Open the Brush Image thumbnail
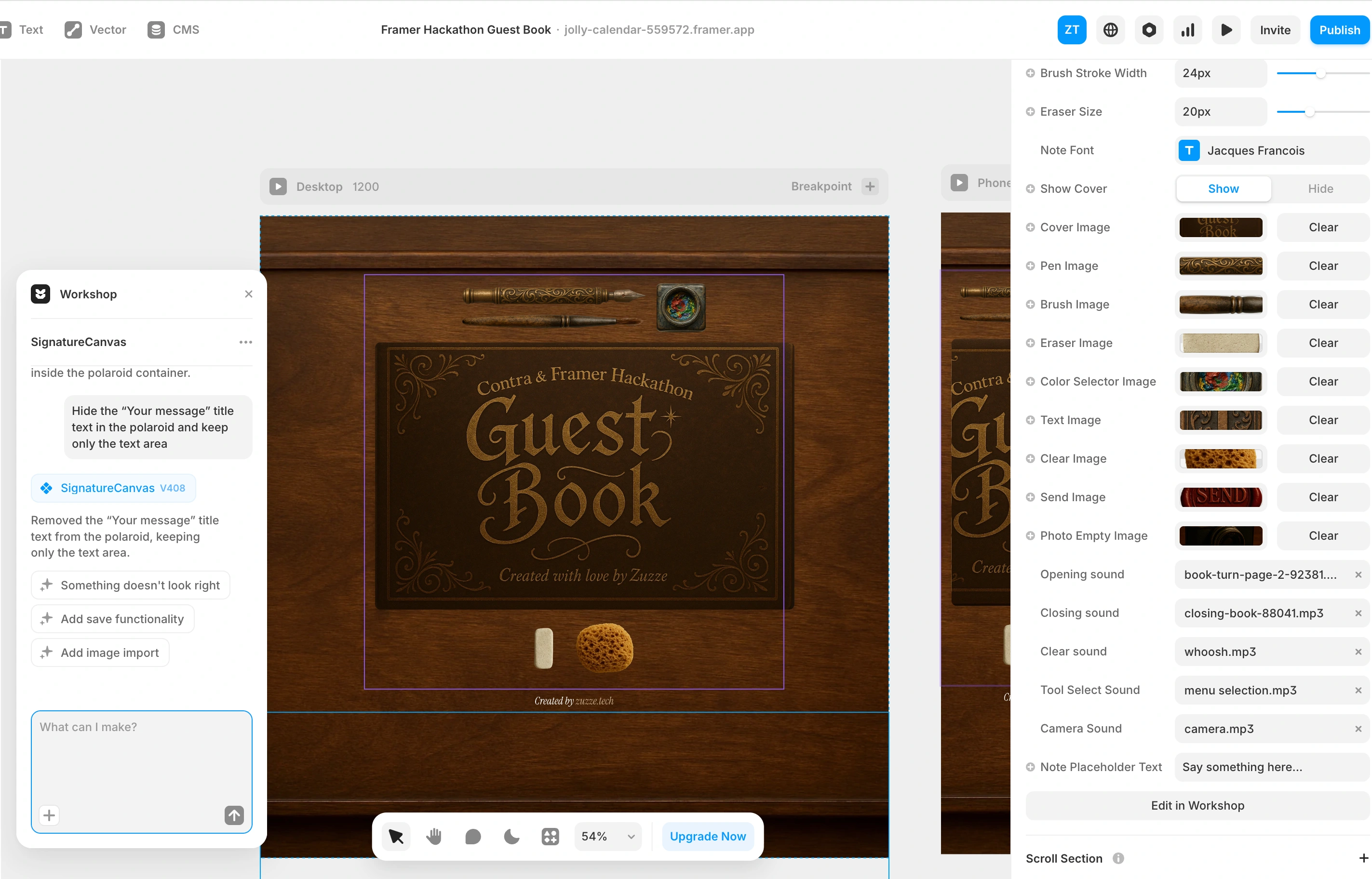This screenshot has height=879, width=1372. [1221, 304]
